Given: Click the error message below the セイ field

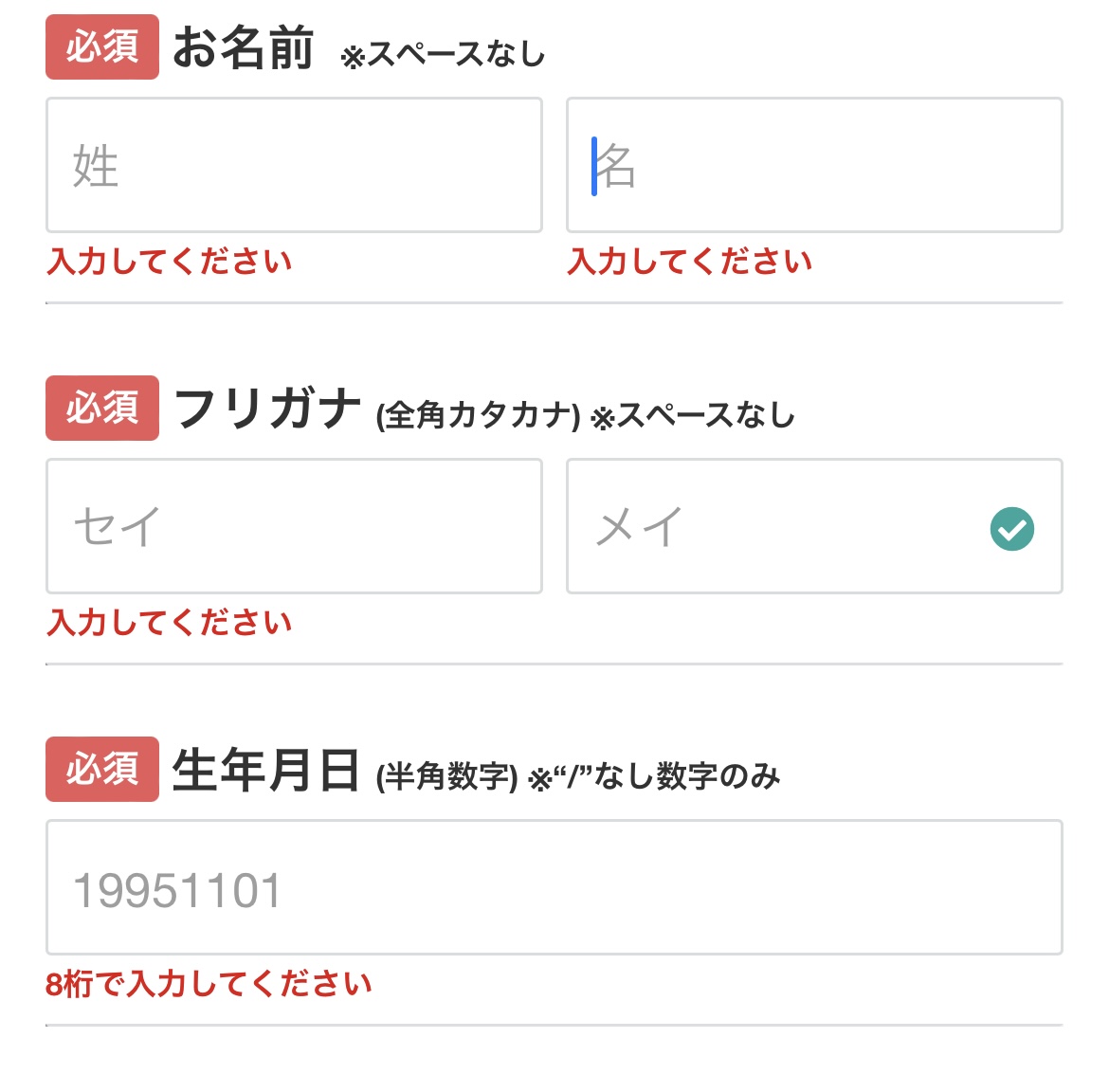Looking at the screenshot, I should click(170, 623).
